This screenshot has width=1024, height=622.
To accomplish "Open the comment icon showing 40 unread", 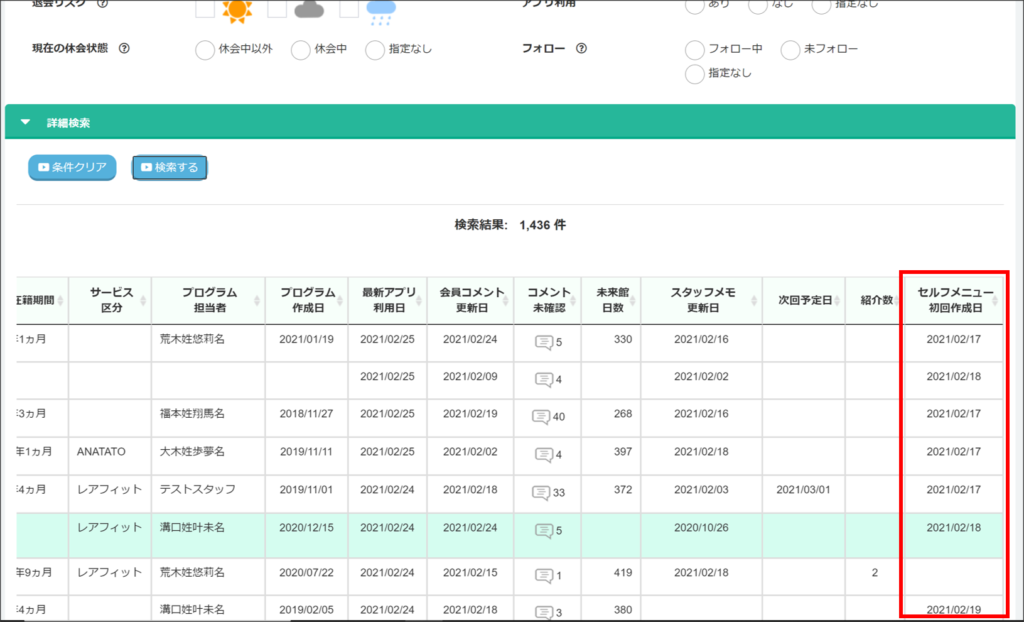I will click(x=540, y=416).
